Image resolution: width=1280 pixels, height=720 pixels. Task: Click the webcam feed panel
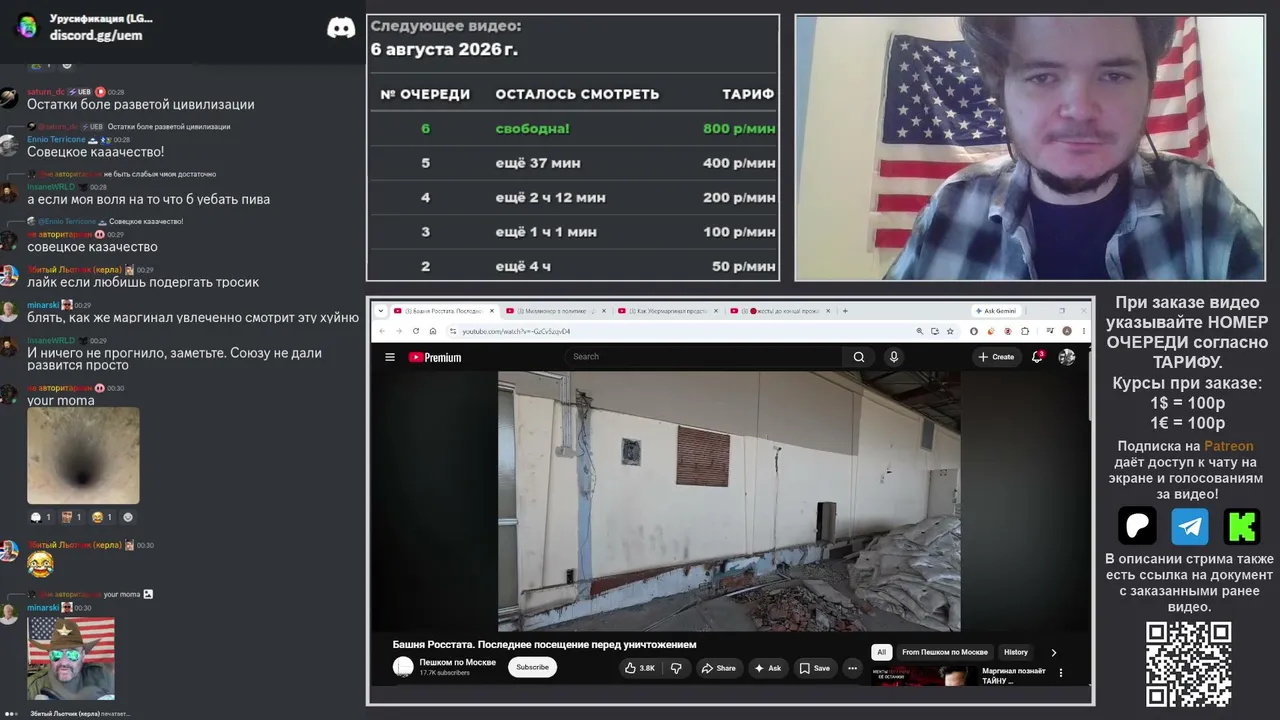click(1030, 147)
